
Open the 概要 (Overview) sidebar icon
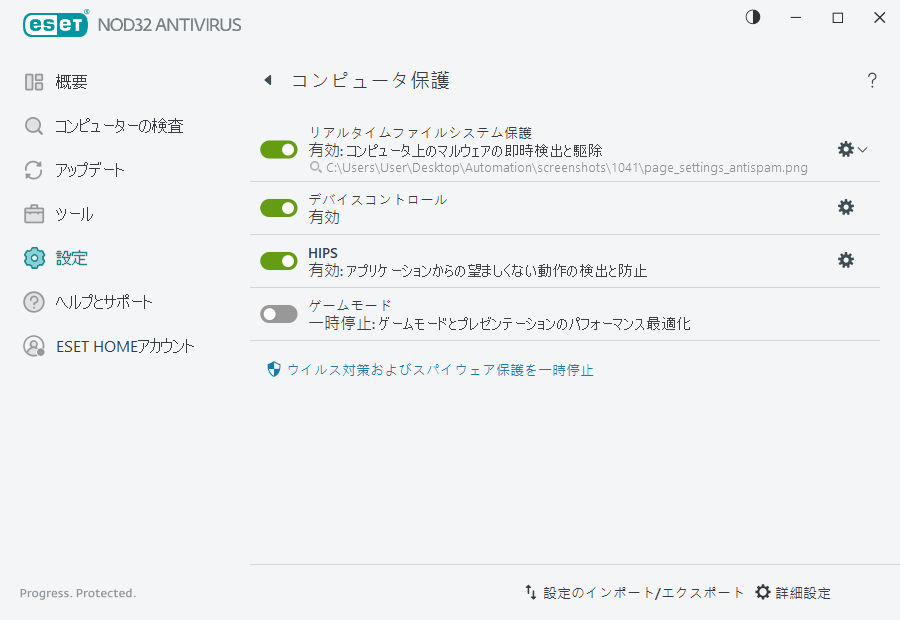pos(33,81)
